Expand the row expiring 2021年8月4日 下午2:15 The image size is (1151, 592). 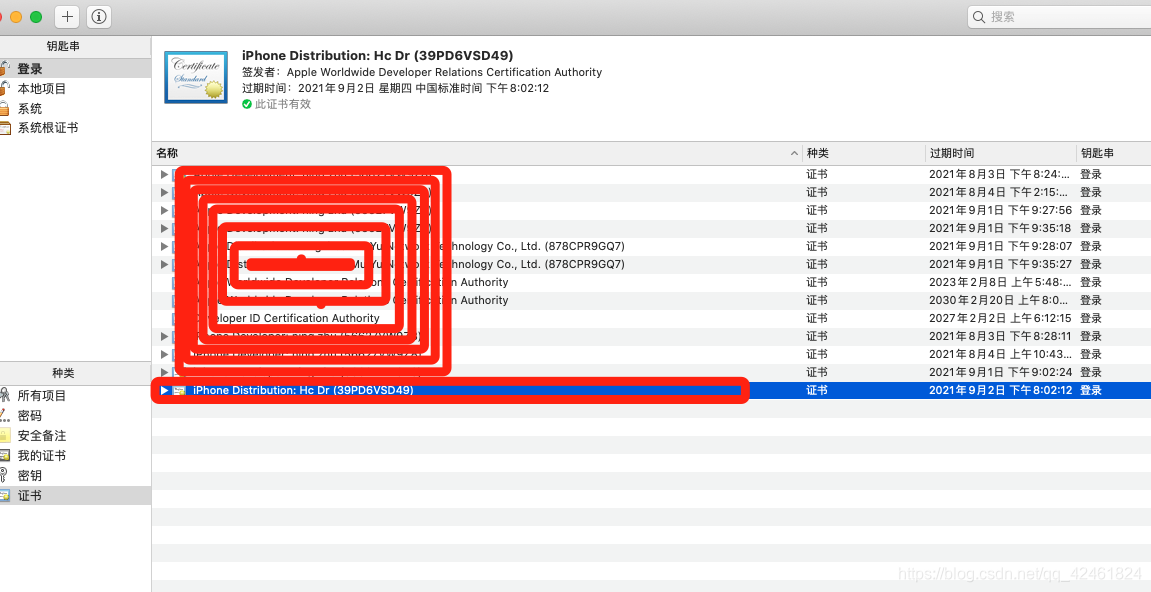(164, 192)
